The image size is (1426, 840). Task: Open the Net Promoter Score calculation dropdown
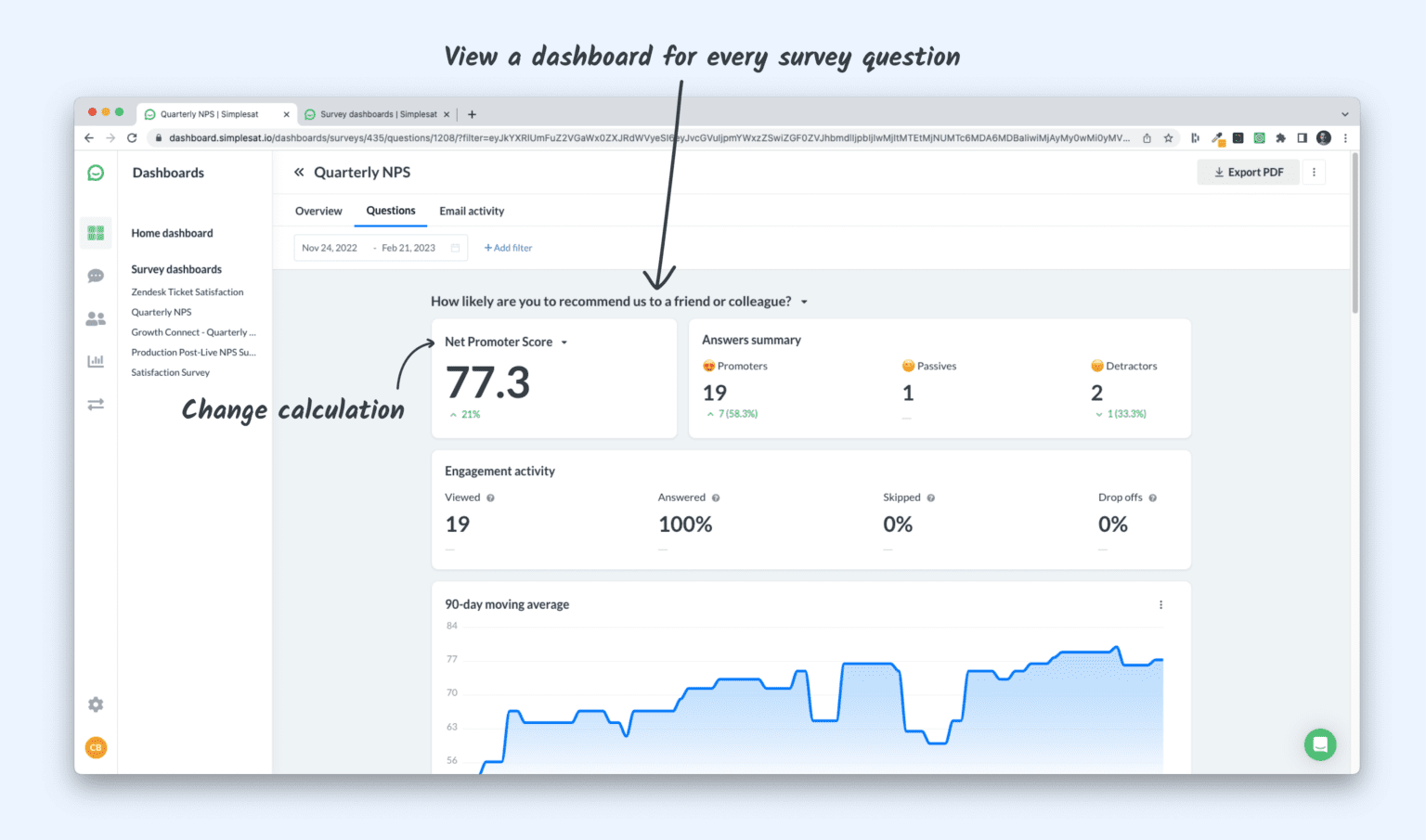tap(564, 342)
